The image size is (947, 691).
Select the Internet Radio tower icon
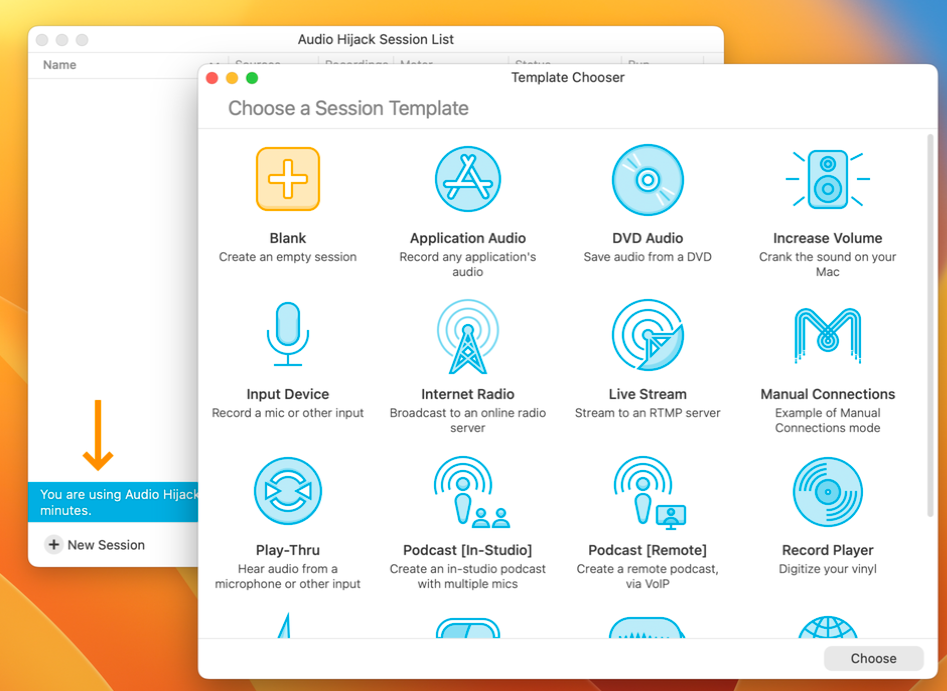(x=467, y=336)
